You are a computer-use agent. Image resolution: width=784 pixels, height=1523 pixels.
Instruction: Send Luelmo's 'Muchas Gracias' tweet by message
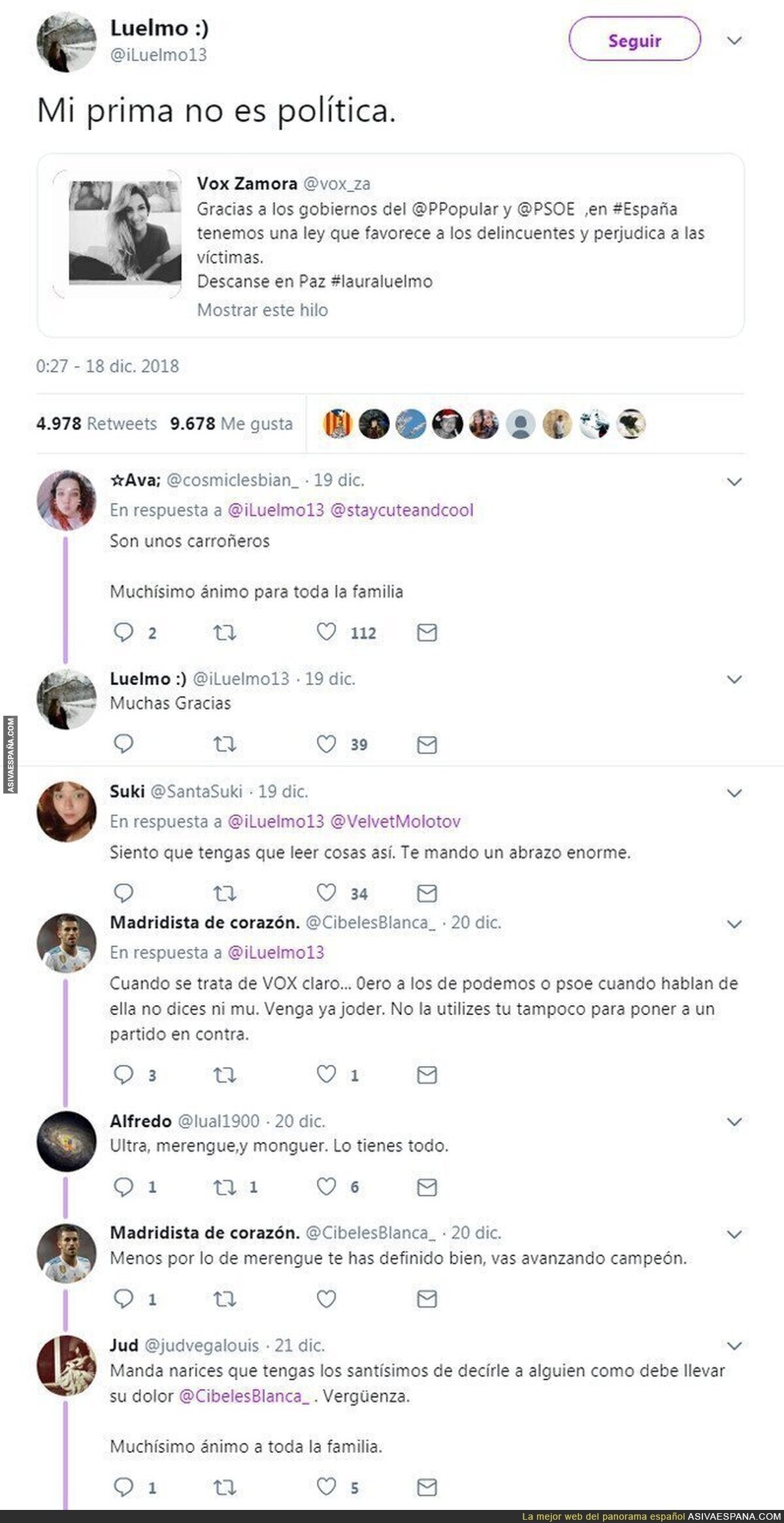[x=427, y=745]
